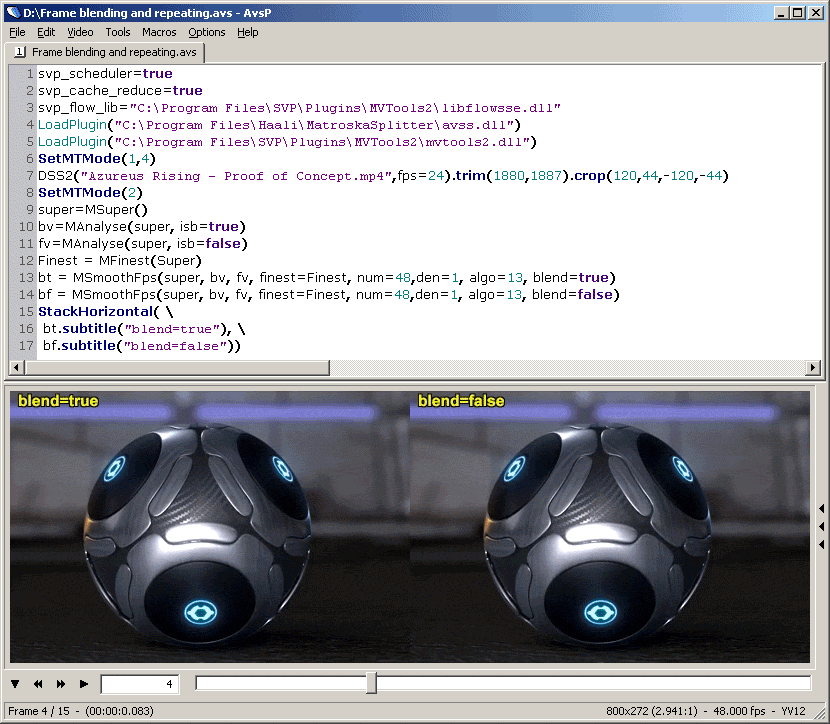Click the horizontal scrollbar of script editor
This screenshot has width=830, height=724.
(x=170, y=367)
